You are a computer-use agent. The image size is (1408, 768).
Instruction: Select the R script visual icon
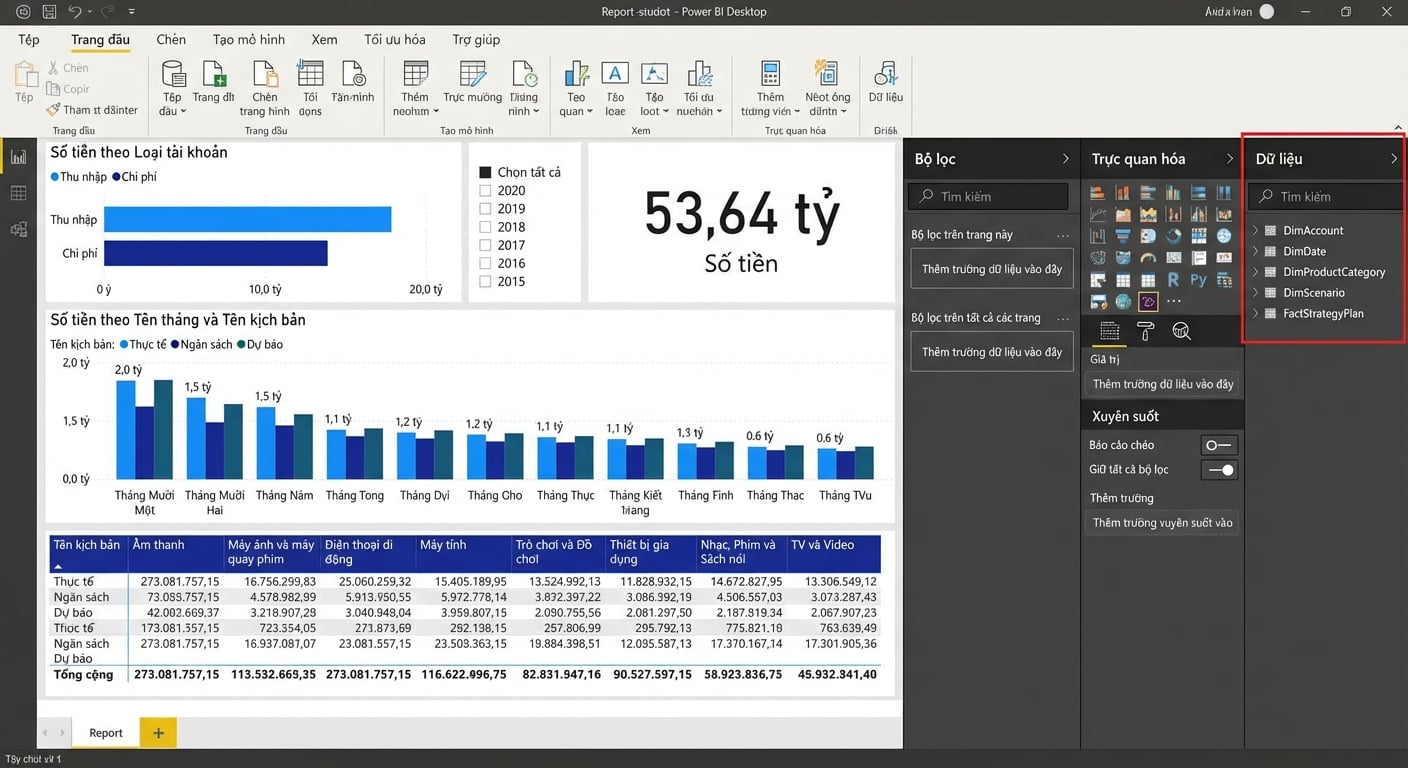point(1173,280)
